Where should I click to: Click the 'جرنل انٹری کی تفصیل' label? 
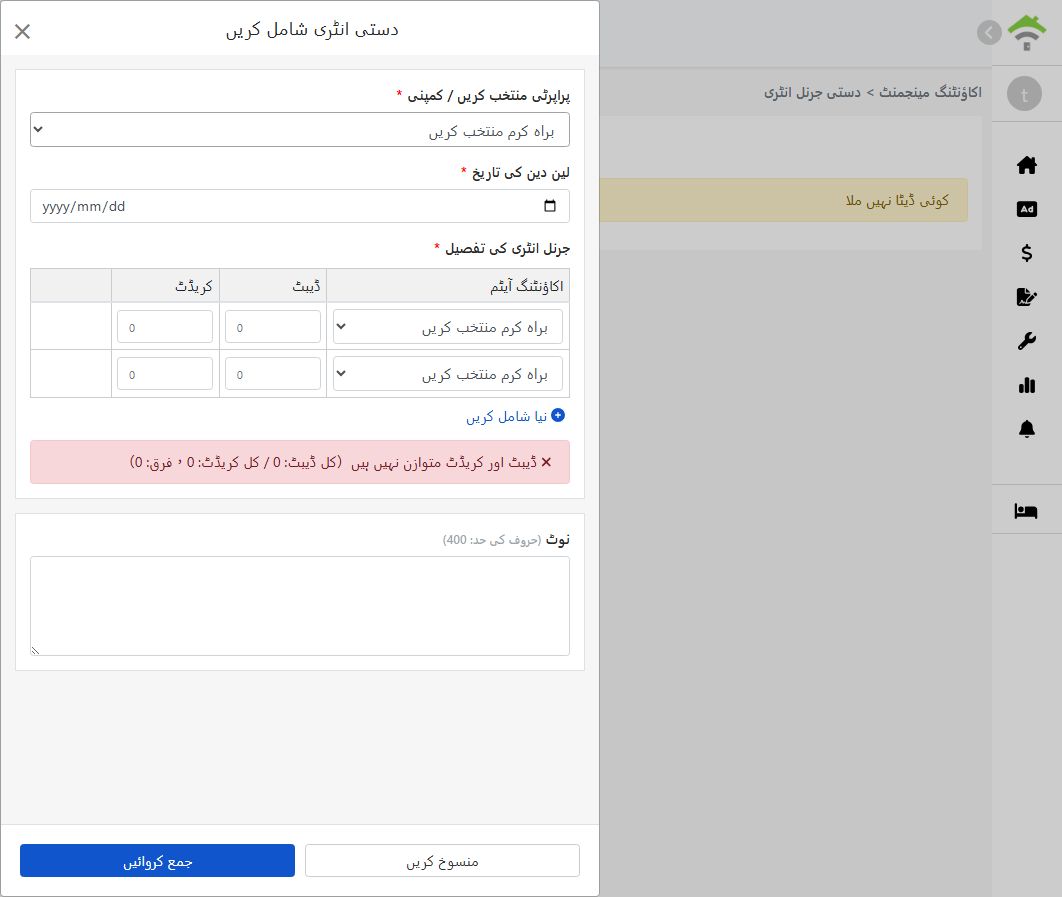click(507, 249)
